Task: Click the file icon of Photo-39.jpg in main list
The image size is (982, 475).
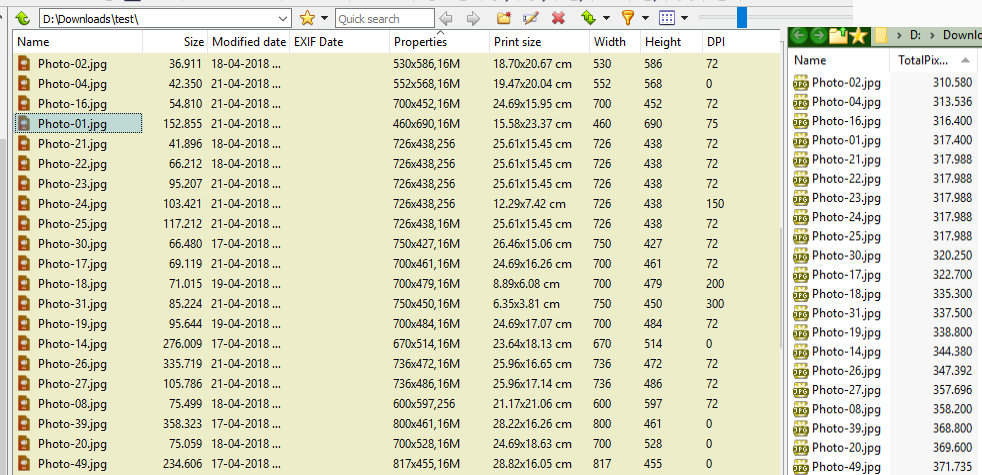Action: click(24, 424)
